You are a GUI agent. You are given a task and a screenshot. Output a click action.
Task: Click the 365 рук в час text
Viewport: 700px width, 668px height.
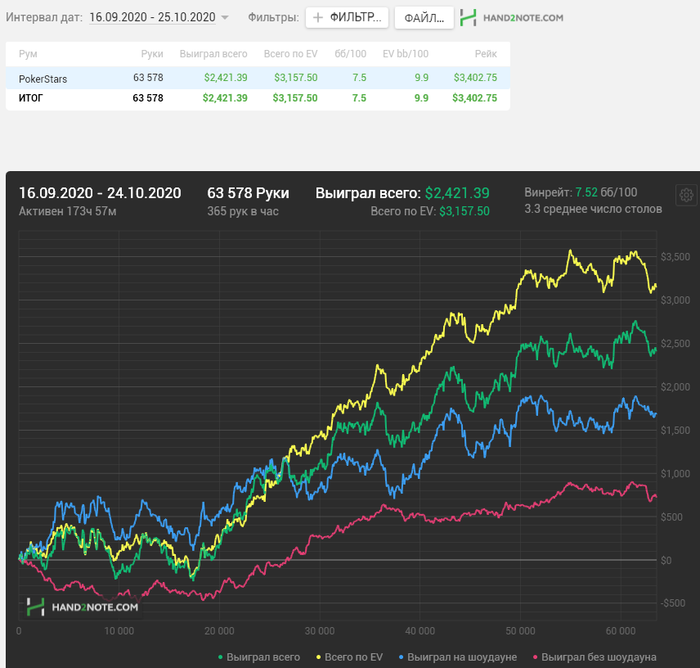point(243,211)
